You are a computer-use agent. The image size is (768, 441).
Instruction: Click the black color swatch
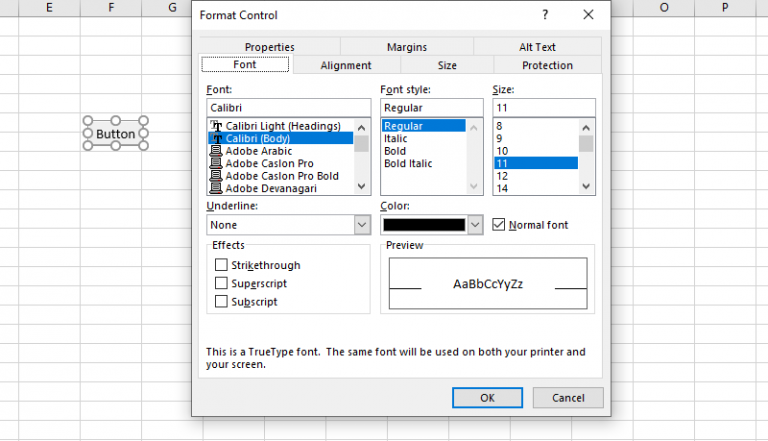click(424, 225)
